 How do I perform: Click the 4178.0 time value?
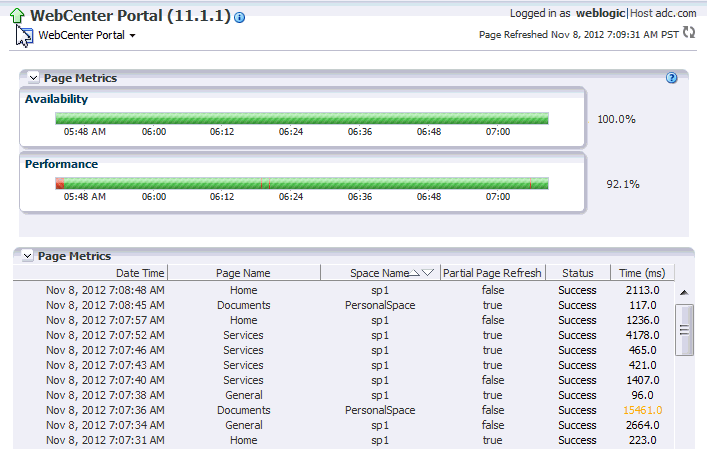click(x=643, y=335)
